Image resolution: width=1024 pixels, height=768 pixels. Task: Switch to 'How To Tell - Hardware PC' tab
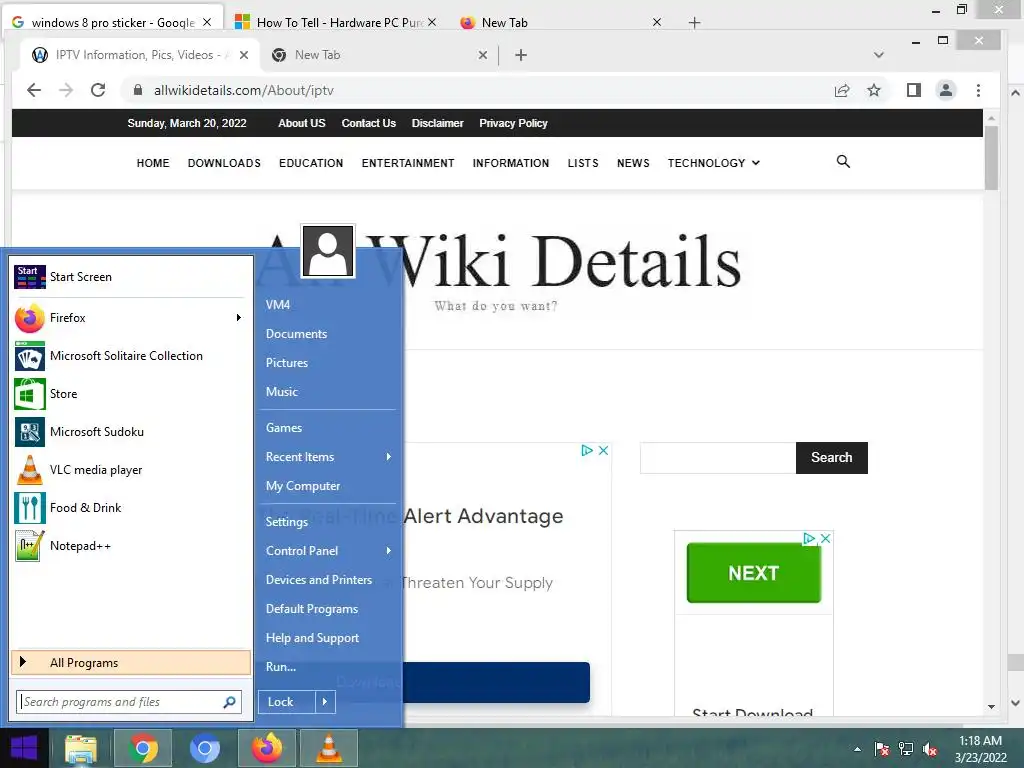(x=334, y=22)
